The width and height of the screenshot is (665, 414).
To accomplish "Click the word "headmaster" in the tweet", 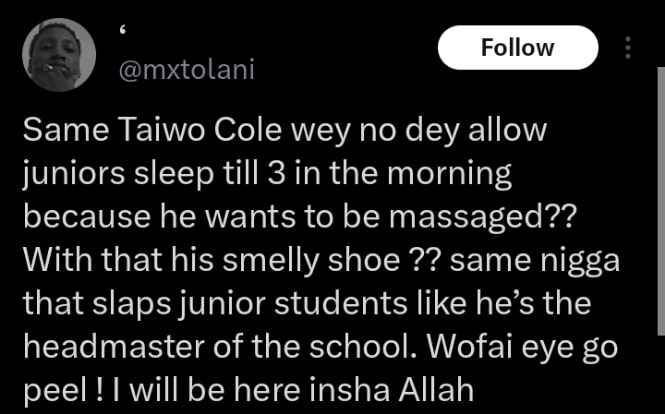I will pyautogui.click(x=114, y=346).
